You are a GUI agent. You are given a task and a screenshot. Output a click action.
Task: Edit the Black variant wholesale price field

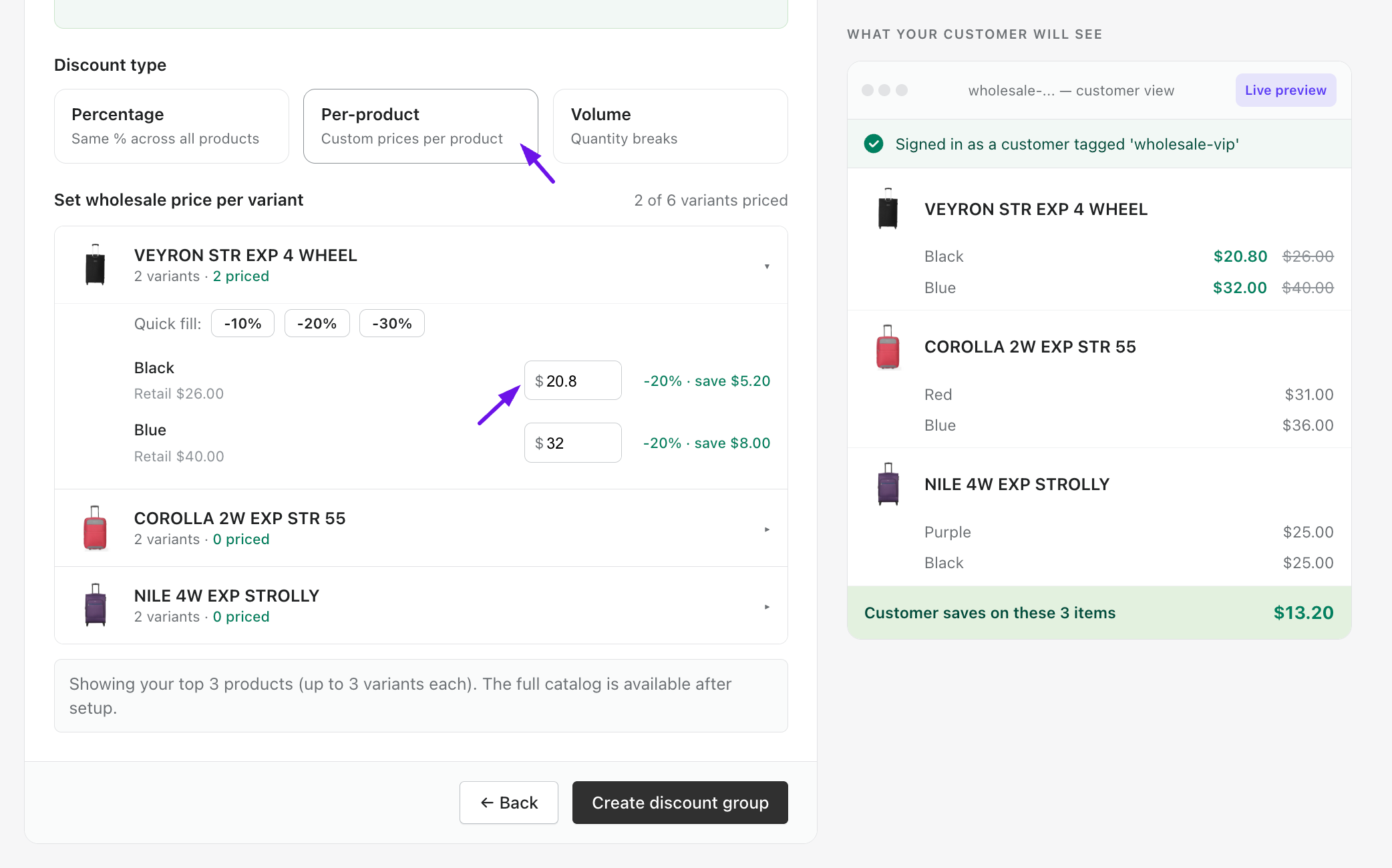[573, 381]
